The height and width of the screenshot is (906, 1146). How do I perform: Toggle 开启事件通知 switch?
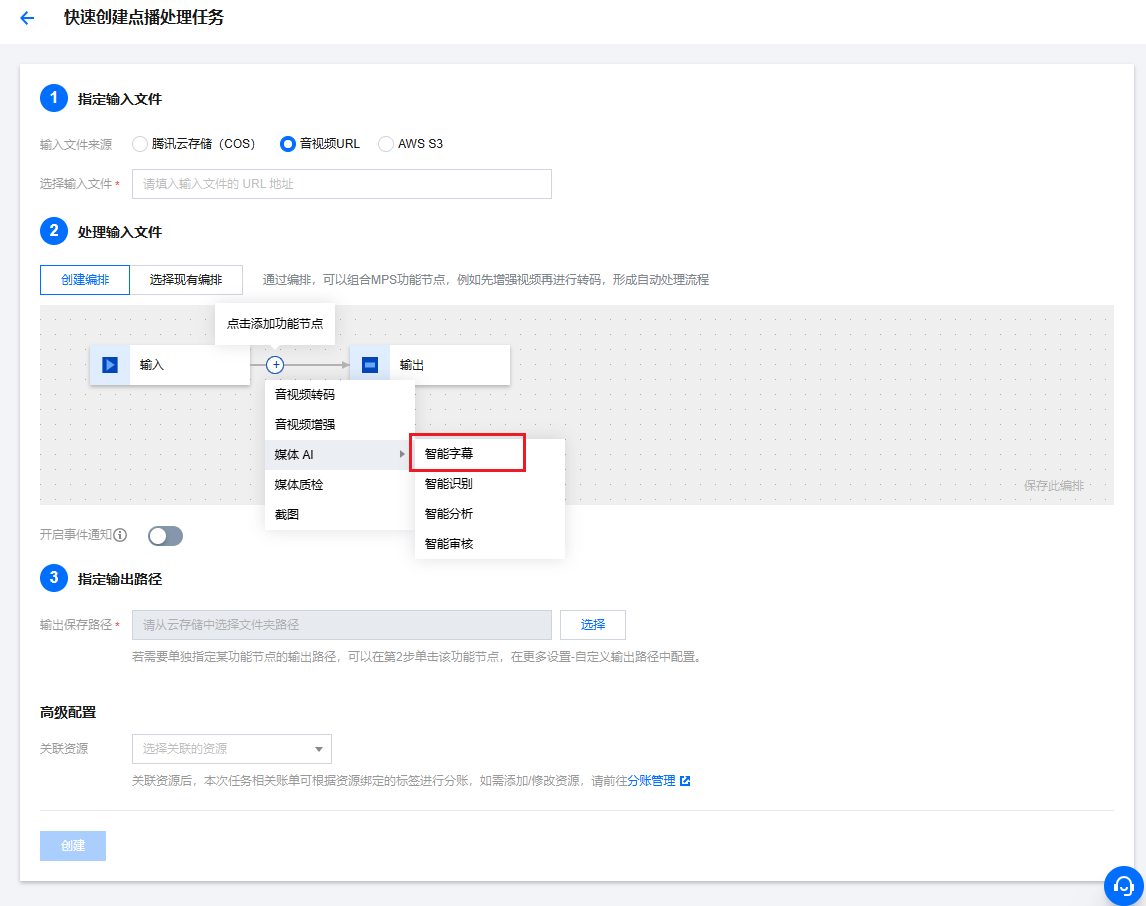click(165, 536)
